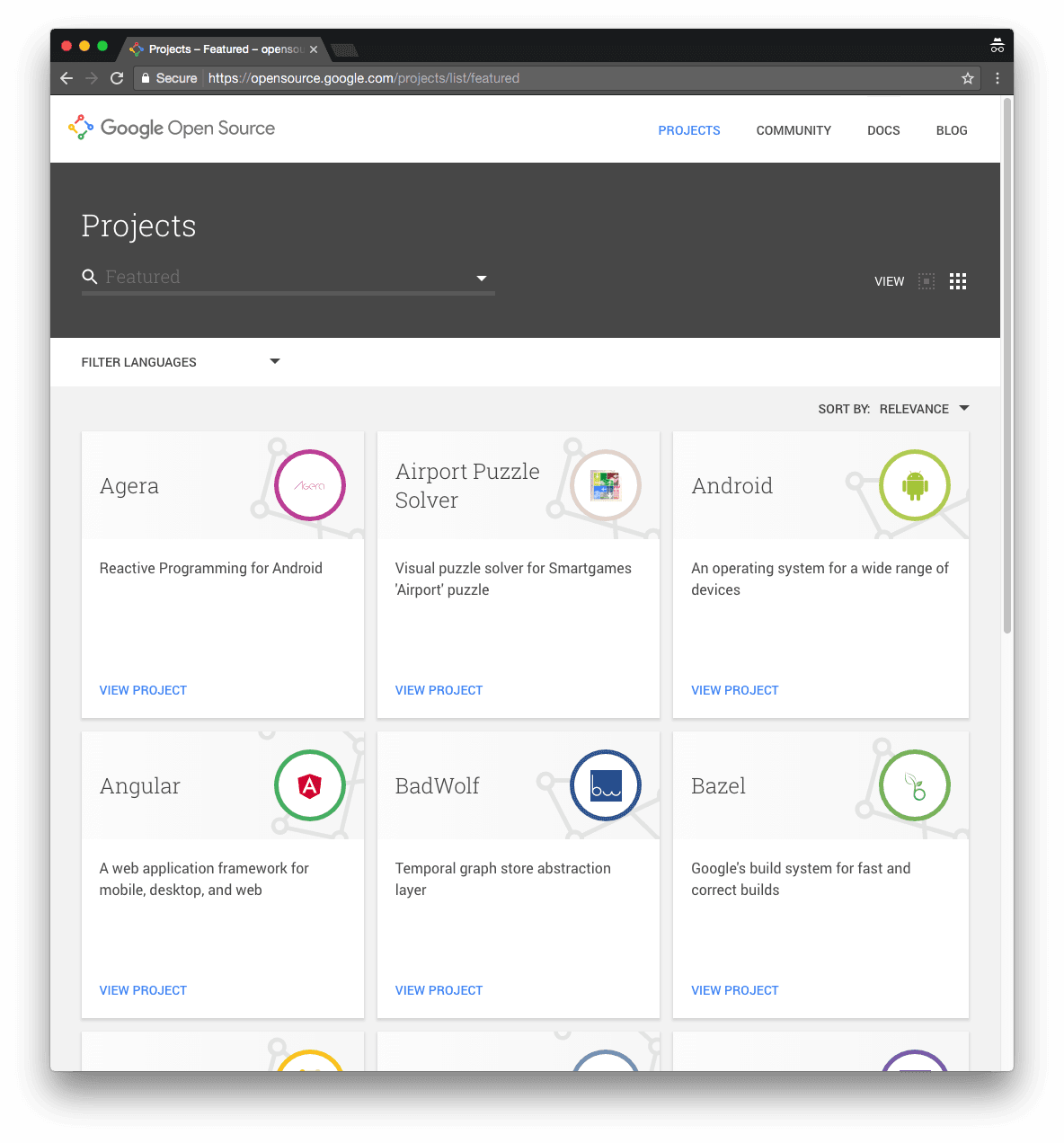View the Angular project
The height and width of the screenshot is (1143, 1064).
pyautogui.click(x=143, y=990)
